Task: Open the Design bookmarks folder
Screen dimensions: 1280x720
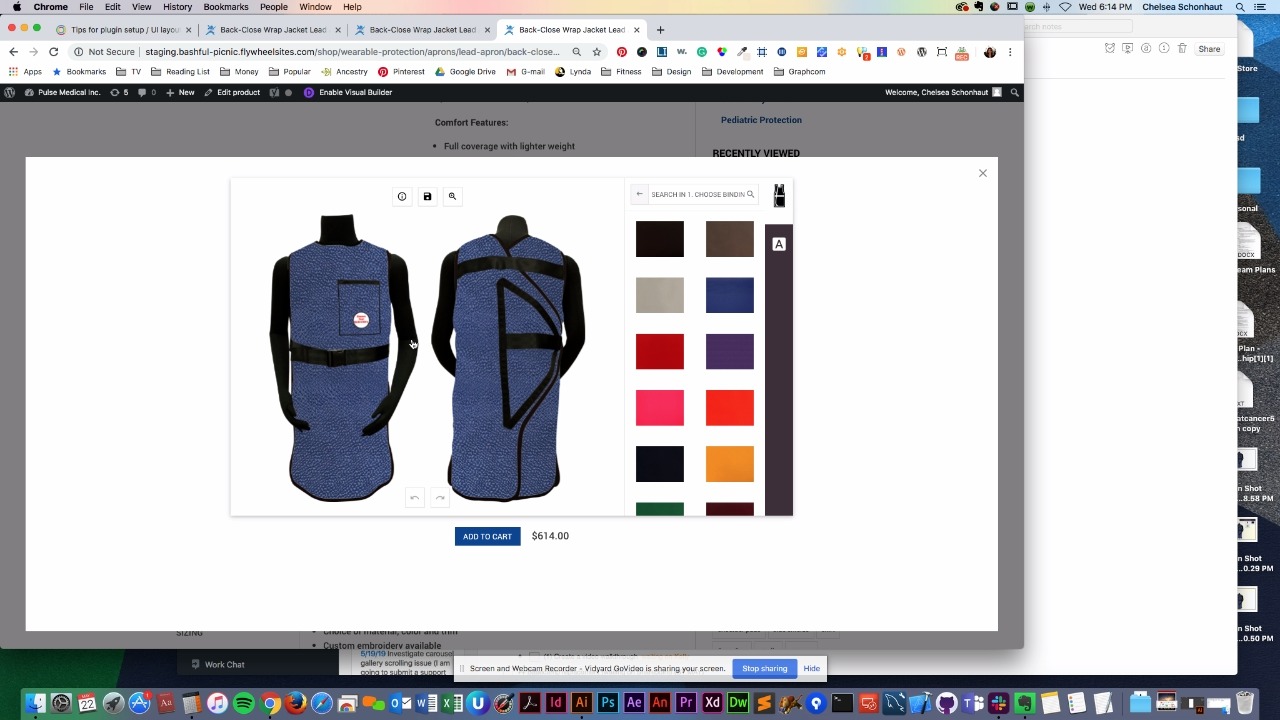Action: point(671,72)
